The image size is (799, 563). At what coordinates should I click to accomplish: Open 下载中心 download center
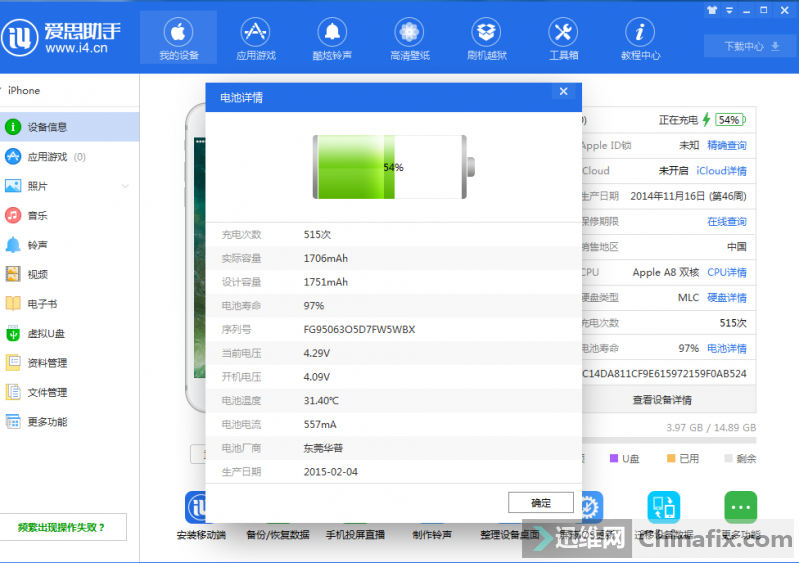click(x=752, y=46)
